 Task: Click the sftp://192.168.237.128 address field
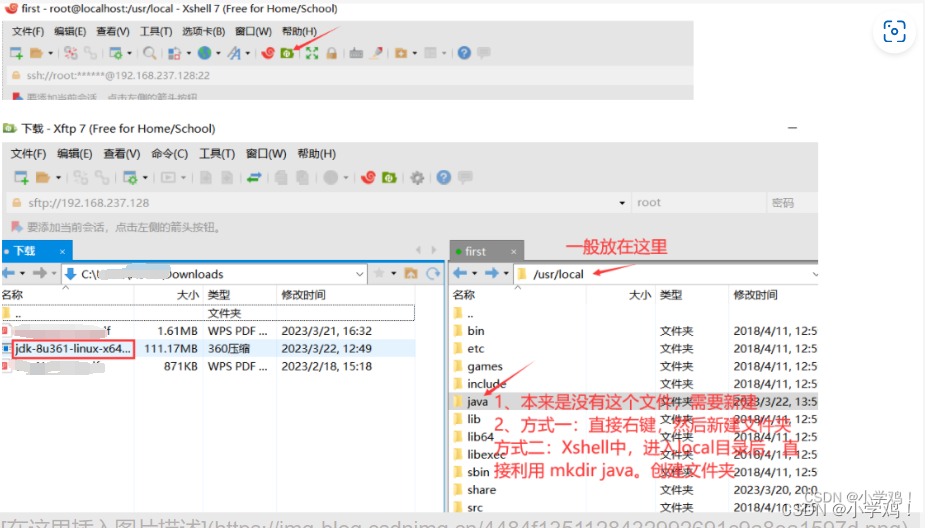(x=319, y=203)
